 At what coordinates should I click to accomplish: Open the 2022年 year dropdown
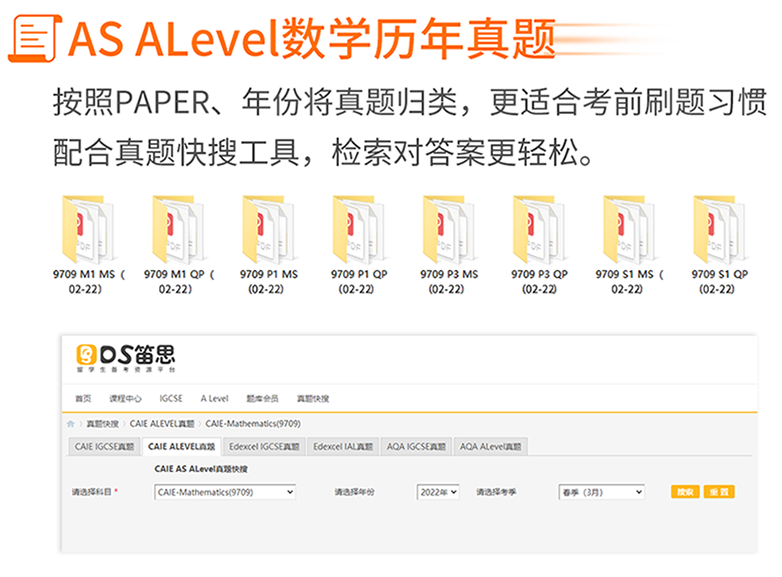(x=437, y=492)
